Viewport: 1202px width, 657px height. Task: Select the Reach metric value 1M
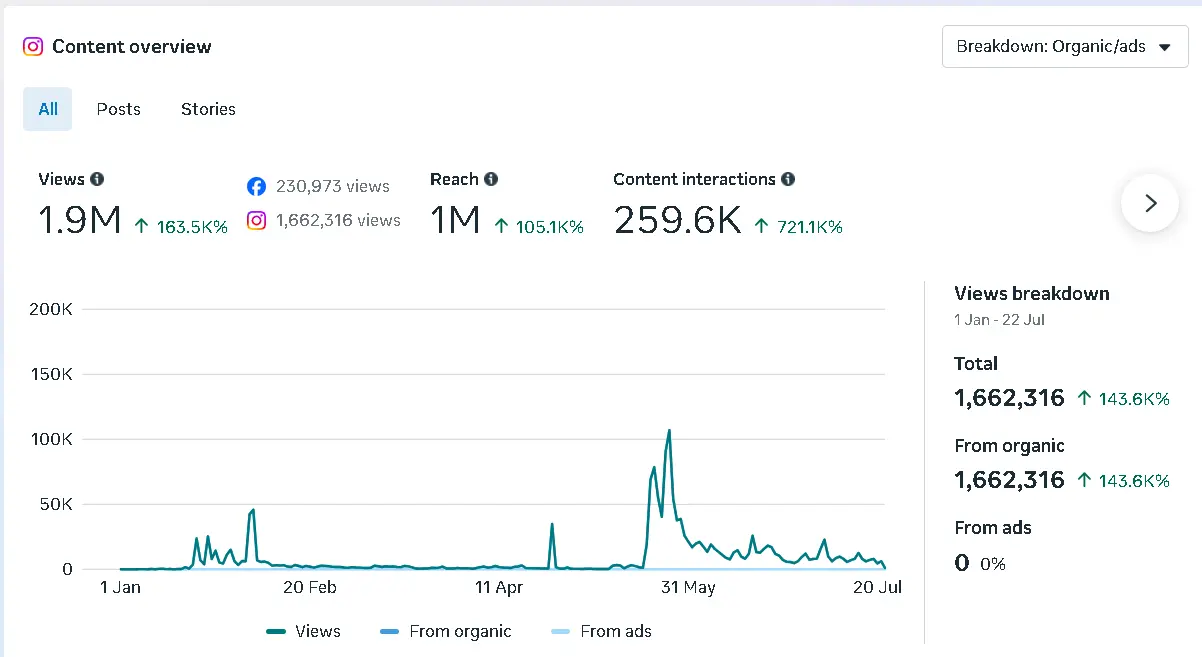(x=455, y=220)
